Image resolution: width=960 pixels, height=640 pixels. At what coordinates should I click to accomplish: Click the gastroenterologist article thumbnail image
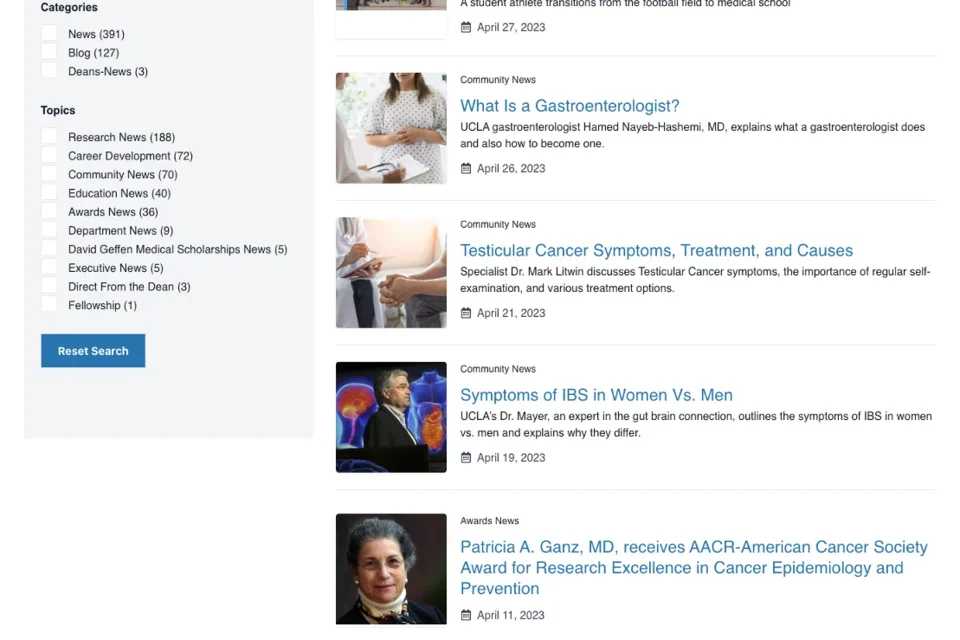(391, 128)
